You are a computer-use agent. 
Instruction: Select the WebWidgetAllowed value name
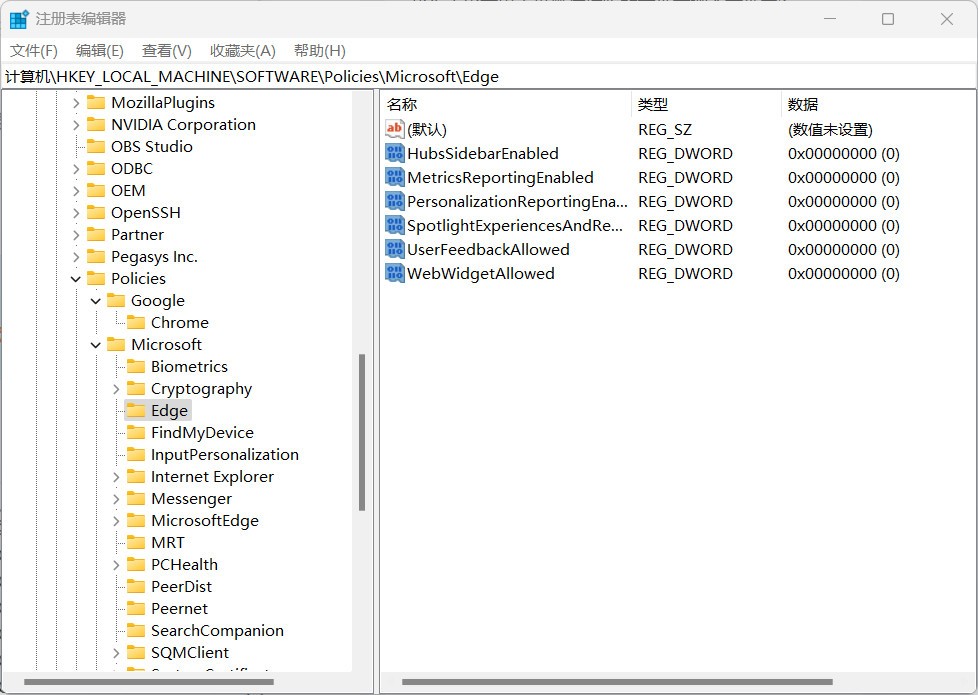(481, 273)
